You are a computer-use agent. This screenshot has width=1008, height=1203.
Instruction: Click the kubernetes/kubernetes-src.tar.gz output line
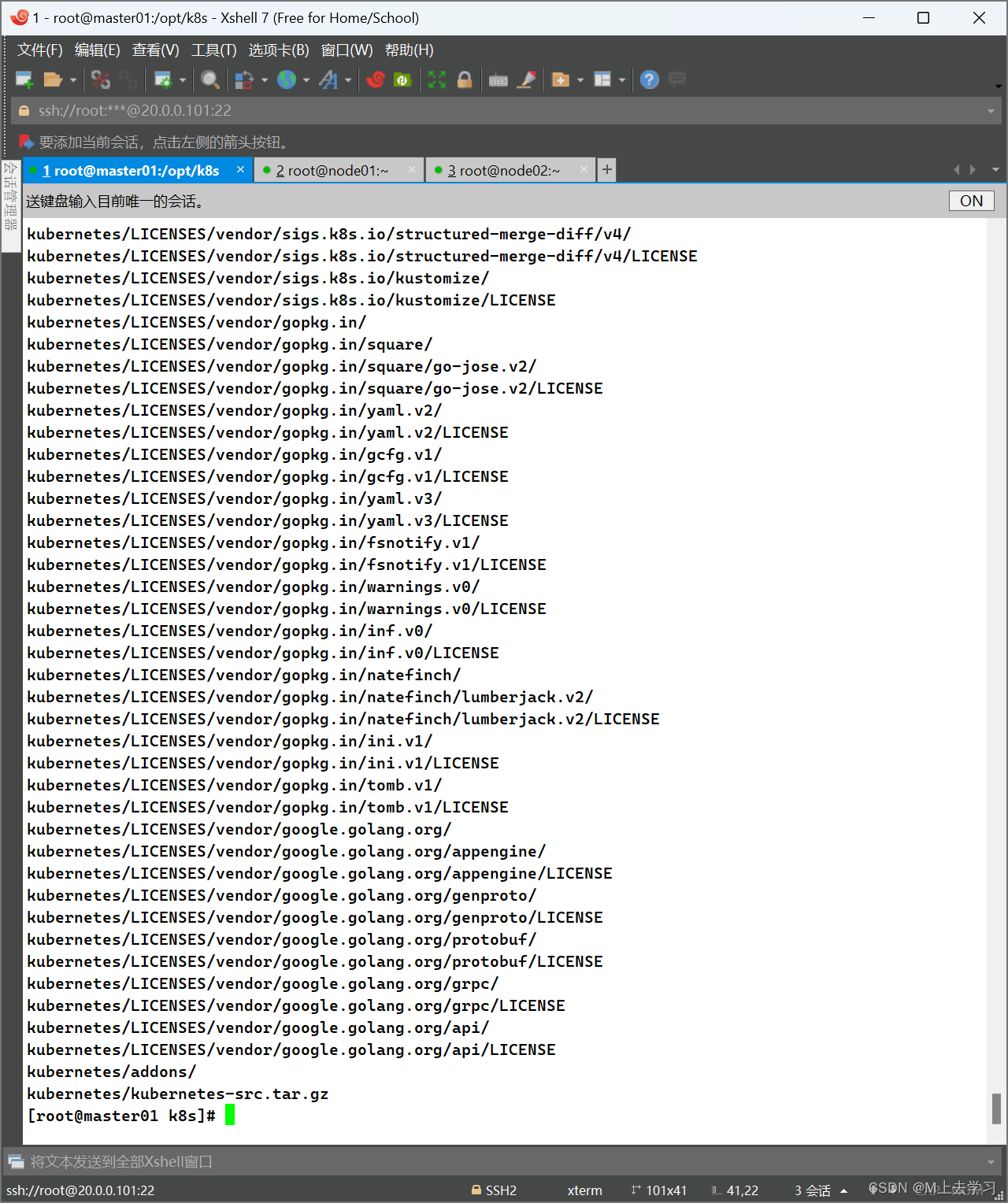point(177,1094)
